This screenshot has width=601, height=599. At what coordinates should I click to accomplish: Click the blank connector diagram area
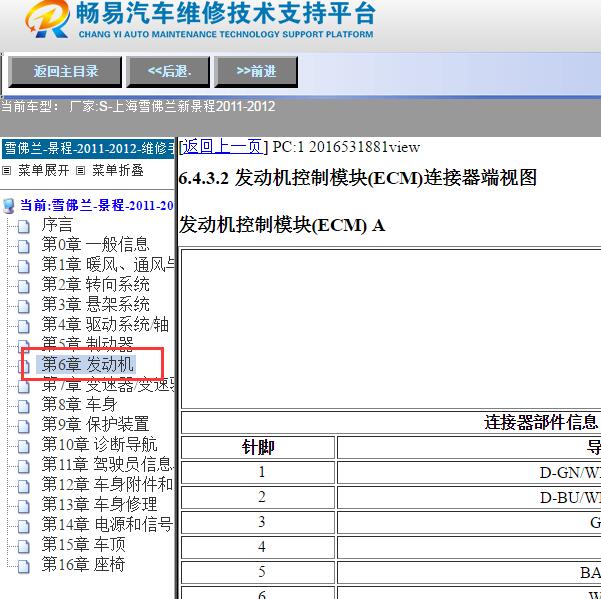[x=391, y=329]
